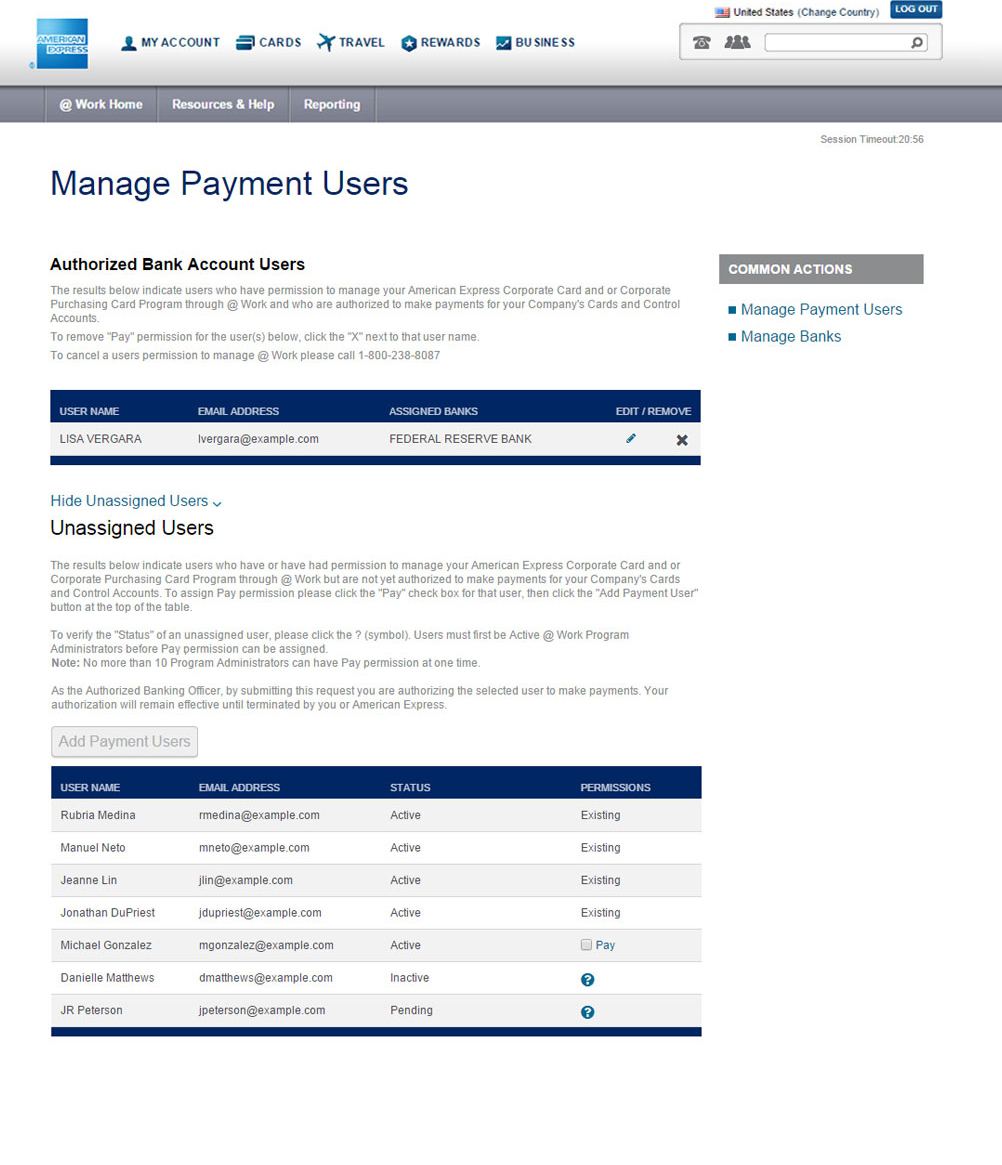This screenshot has height=1165, width=1002.
Task: Click Session Timeout text
Action: pyautogui.click(x=872, y=139)
